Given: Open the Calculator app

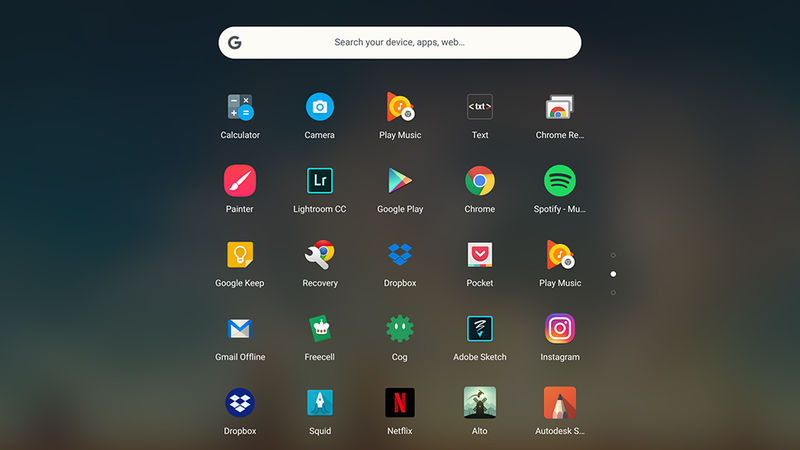Looking at the screenshot, I should [240, 107].
